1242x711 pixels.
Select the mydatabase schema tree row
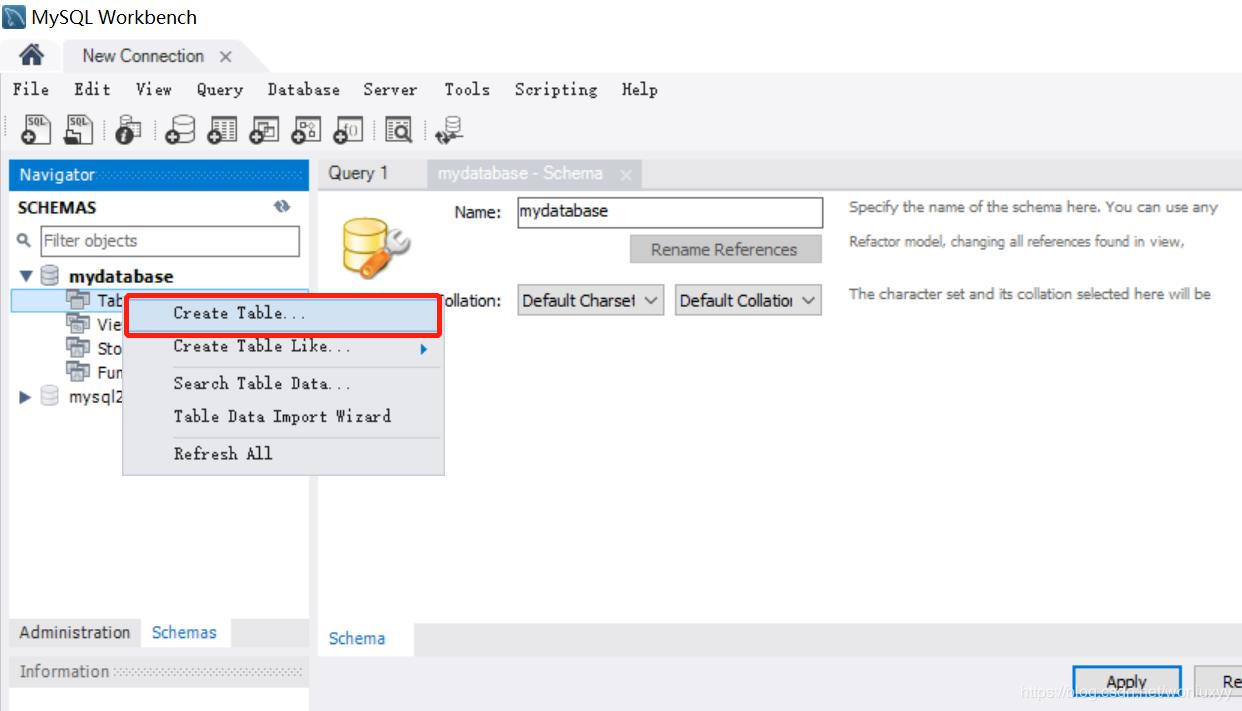tap(159, 276)
